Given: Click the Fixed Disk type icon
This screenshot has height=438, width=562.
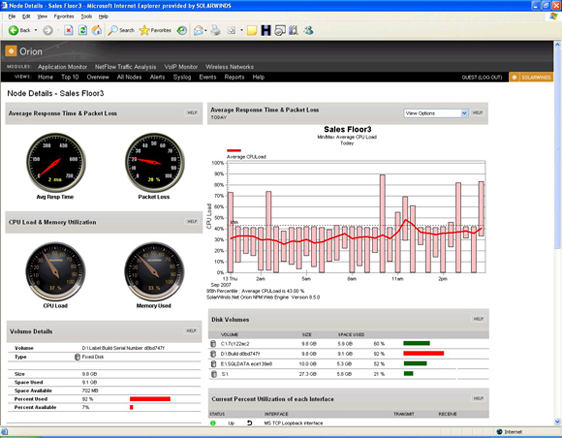Looking at the screenshot, I should click(77, 357).
